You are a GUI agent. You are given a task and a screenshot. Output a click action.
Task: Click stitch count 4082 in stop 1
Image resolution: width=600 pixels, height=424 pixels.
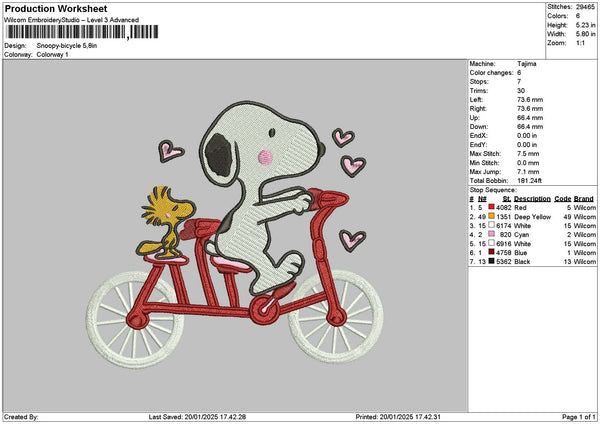504,207
